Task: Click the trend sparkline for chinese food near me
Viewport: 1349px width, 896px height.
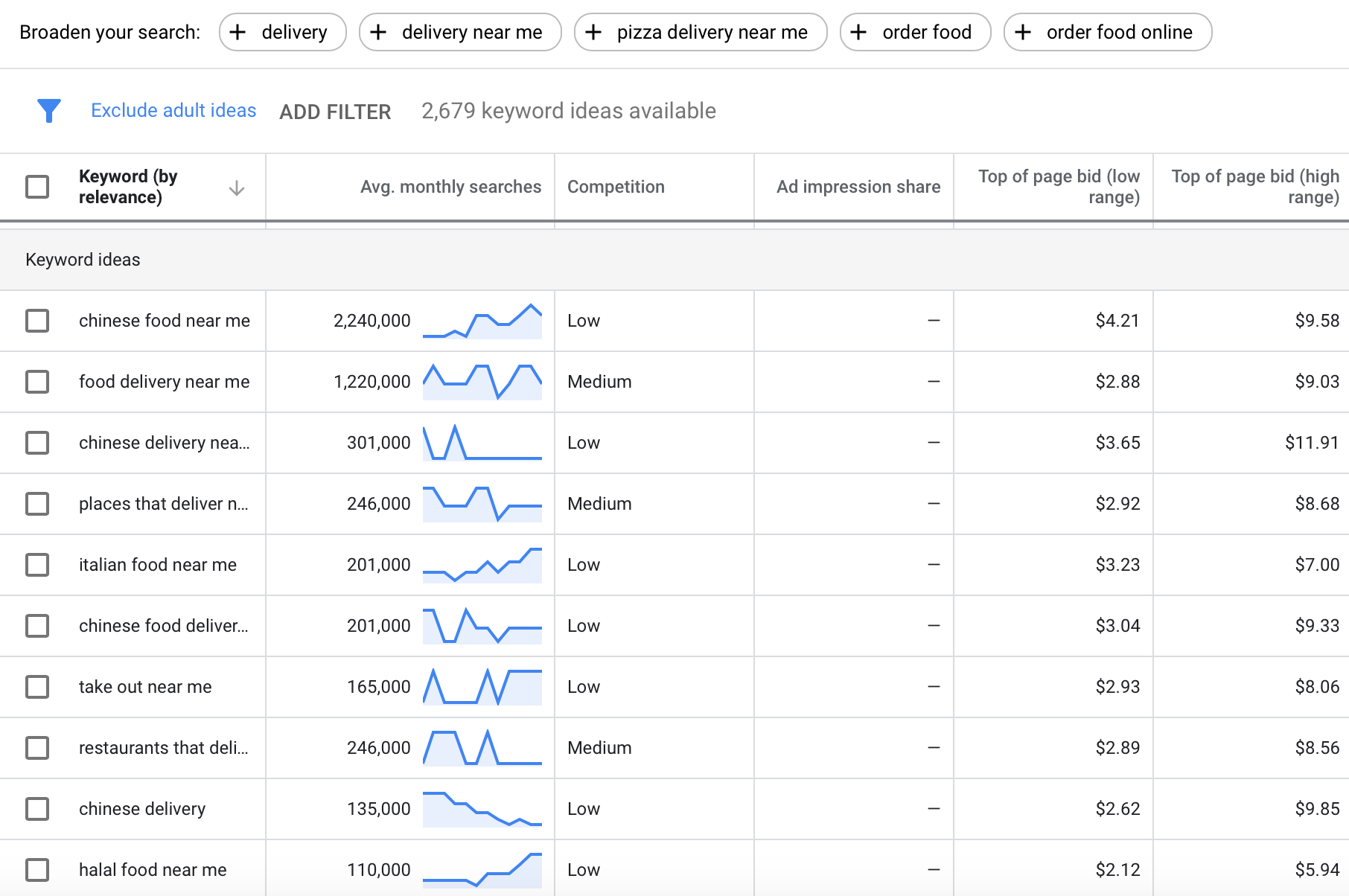Action: click(482, 320)
